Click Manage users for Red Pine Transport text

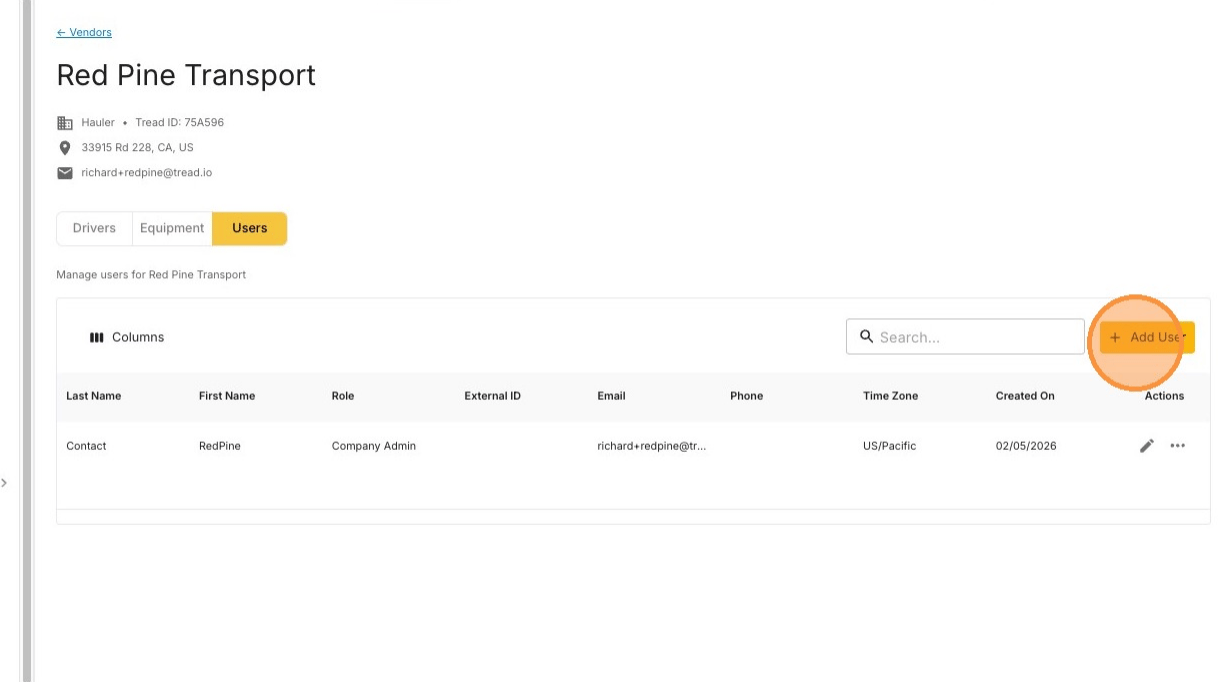pos(151,275)
